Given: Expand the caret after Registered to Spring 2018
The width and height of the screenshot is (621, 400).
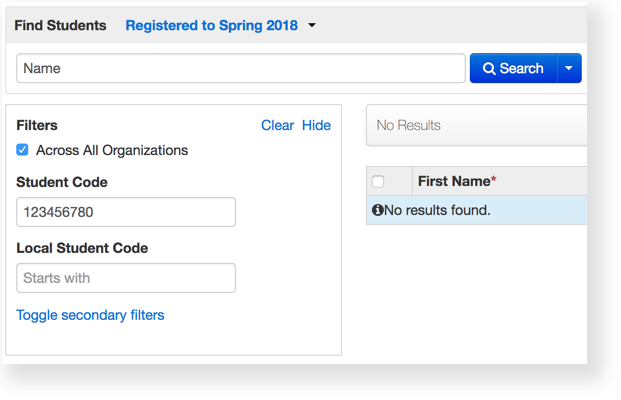Looking at the screenshot, I should [312, 26].
